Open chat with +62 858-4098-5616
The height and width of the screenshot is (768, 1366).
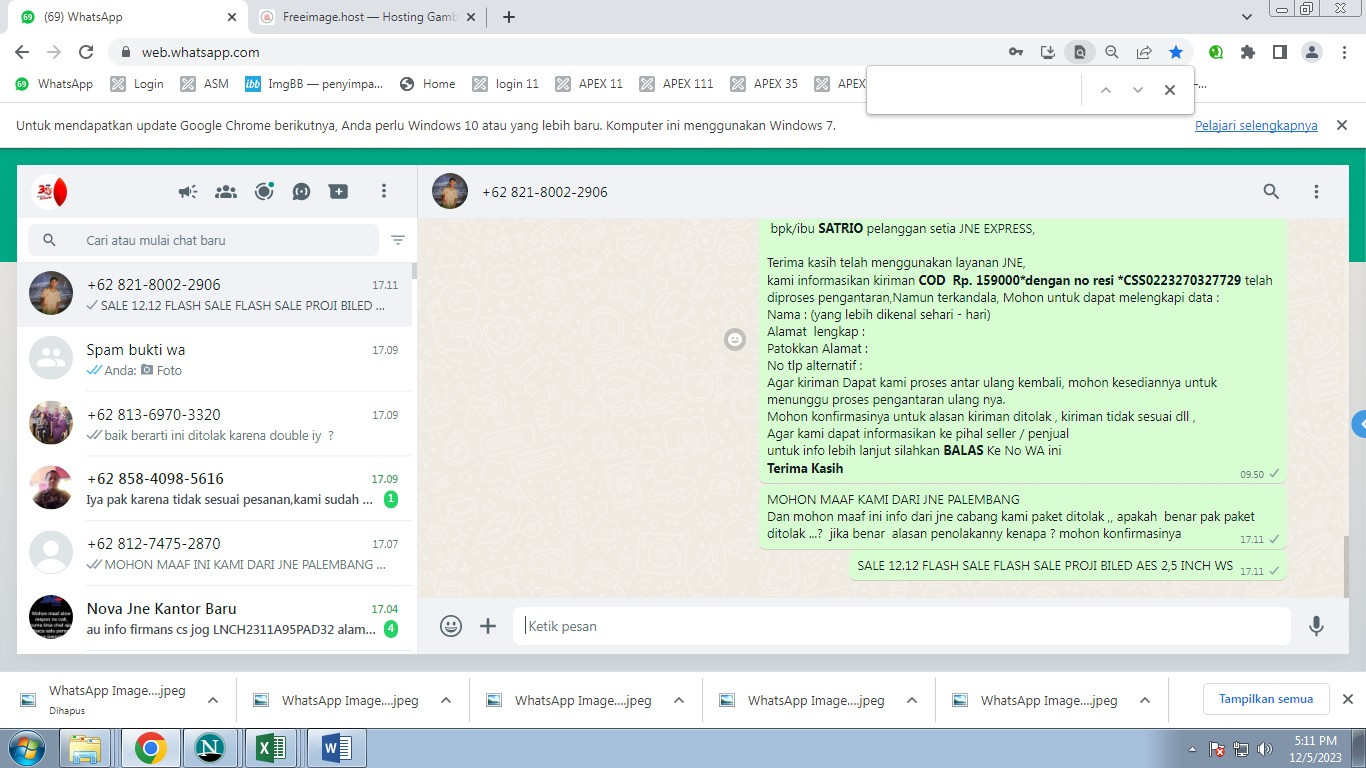215,488
